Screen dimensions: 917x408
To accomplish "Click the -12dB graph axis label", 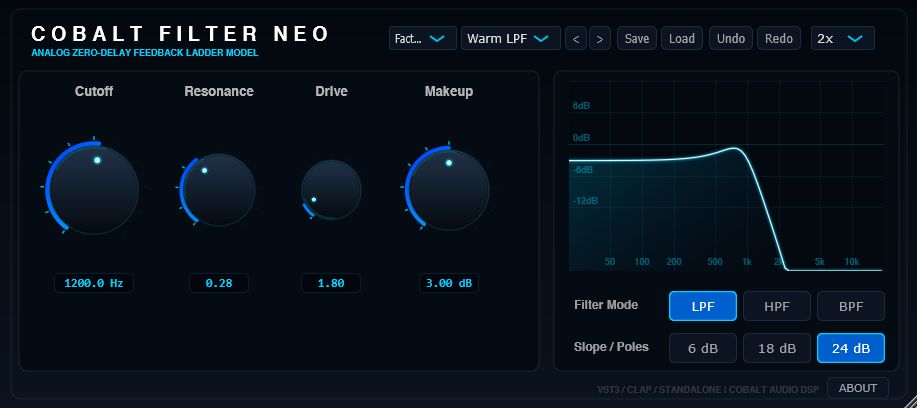I will [584, 201].
